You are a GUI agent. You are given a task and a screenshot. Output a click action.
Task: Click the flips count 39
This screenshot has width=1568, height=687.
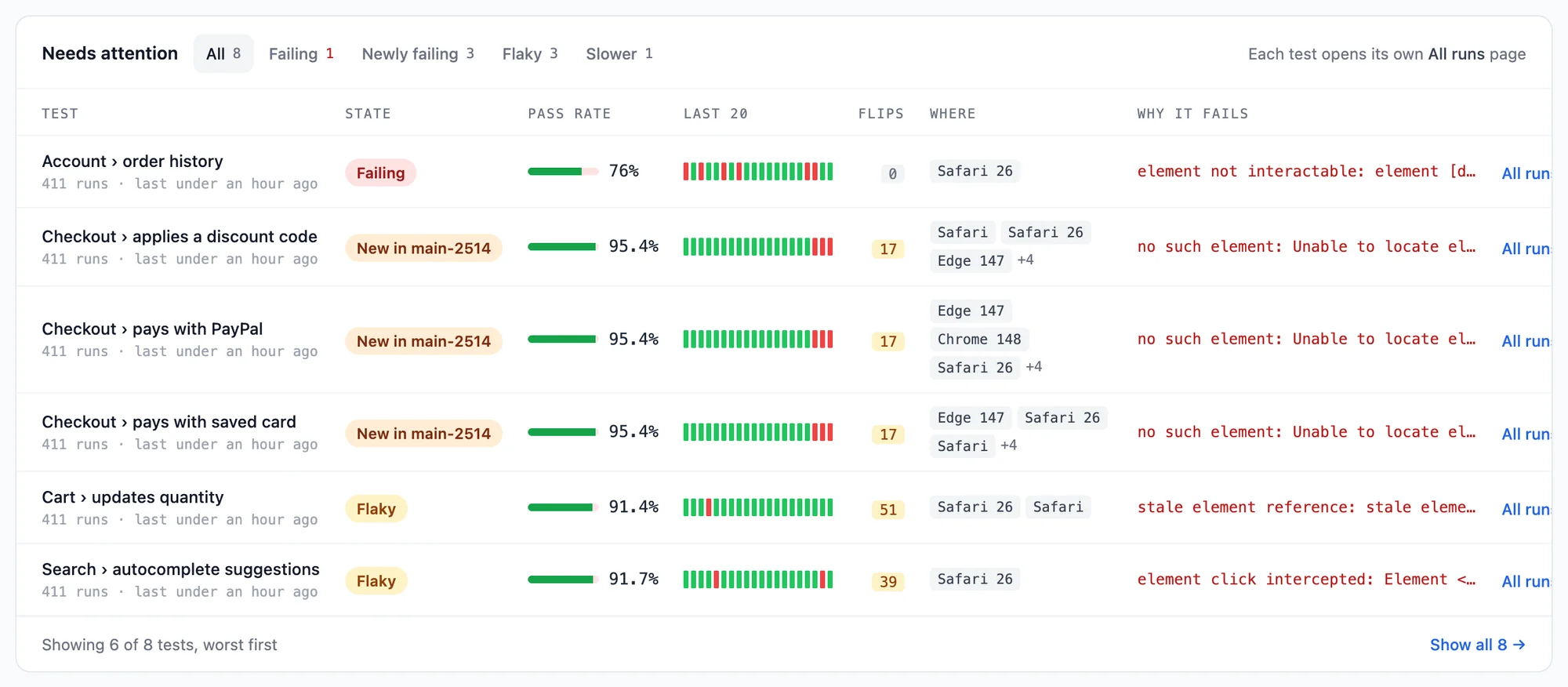click(x=888, y=582)
